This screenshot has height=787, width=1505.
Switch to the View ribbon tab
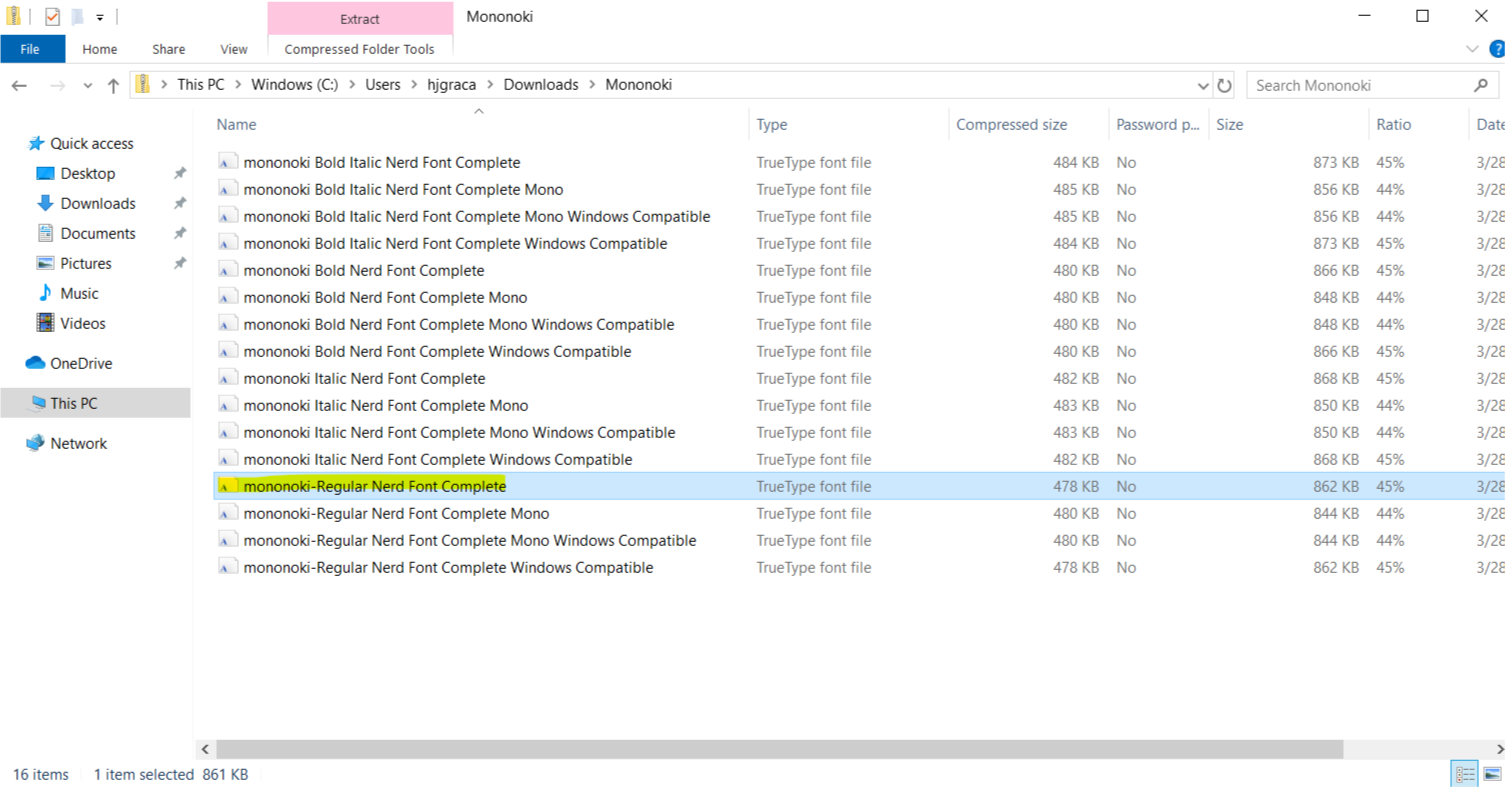click(x=234, y=49)
